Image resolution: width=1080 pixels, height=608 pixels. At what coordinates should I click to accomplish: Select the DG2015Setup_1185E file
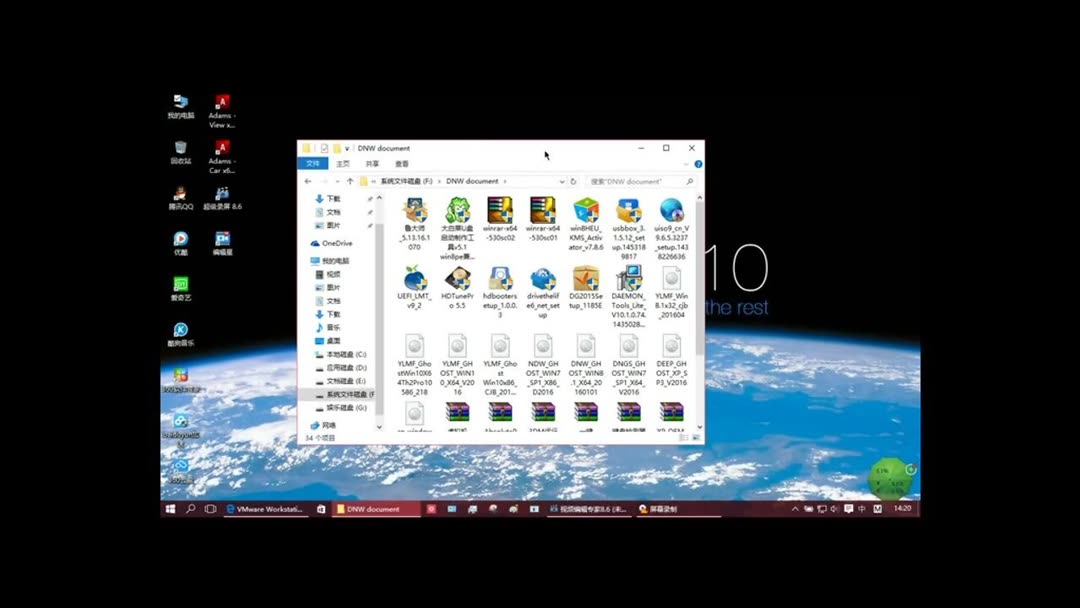click(x=585, y=288)
